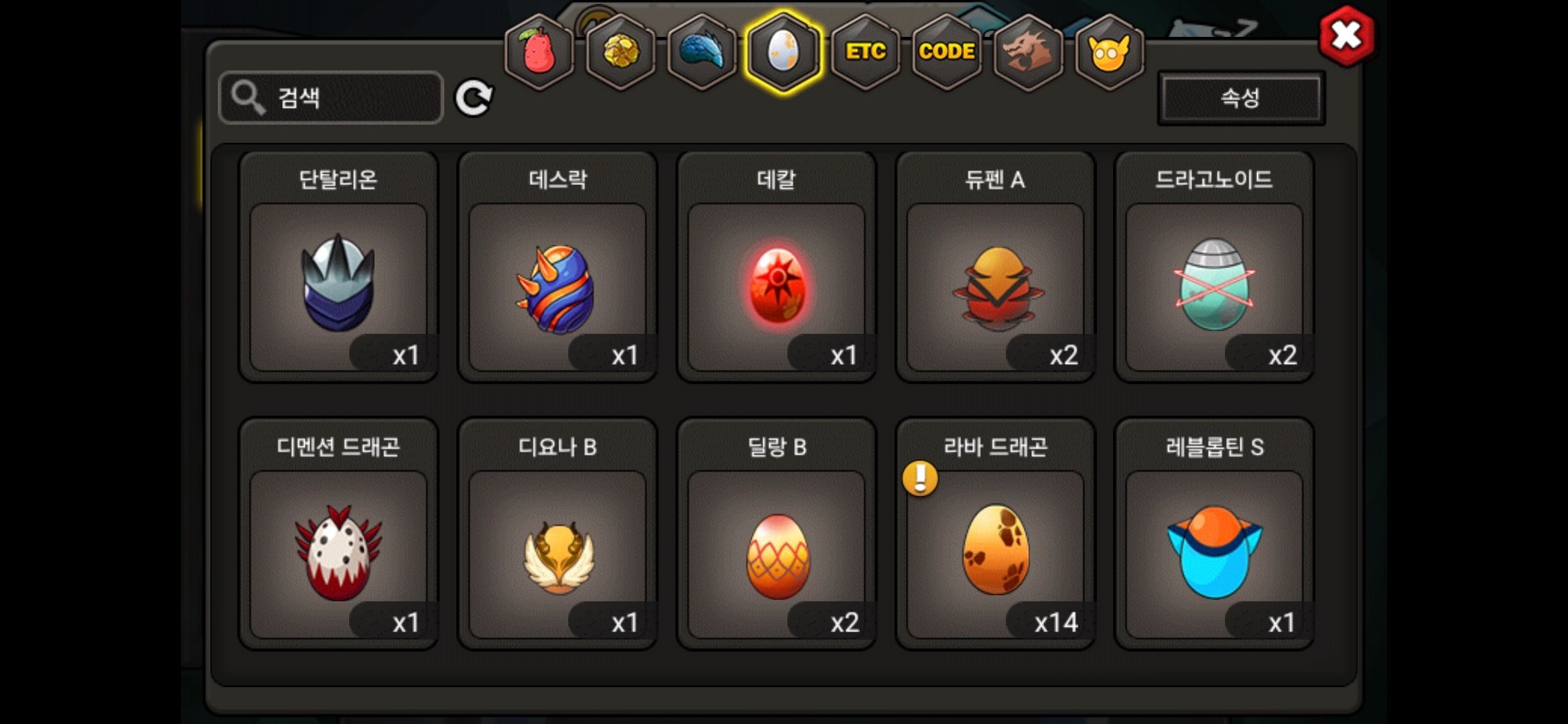Select the golden gem category icon
Screen dimensions: 1568x724
(620, 52)
